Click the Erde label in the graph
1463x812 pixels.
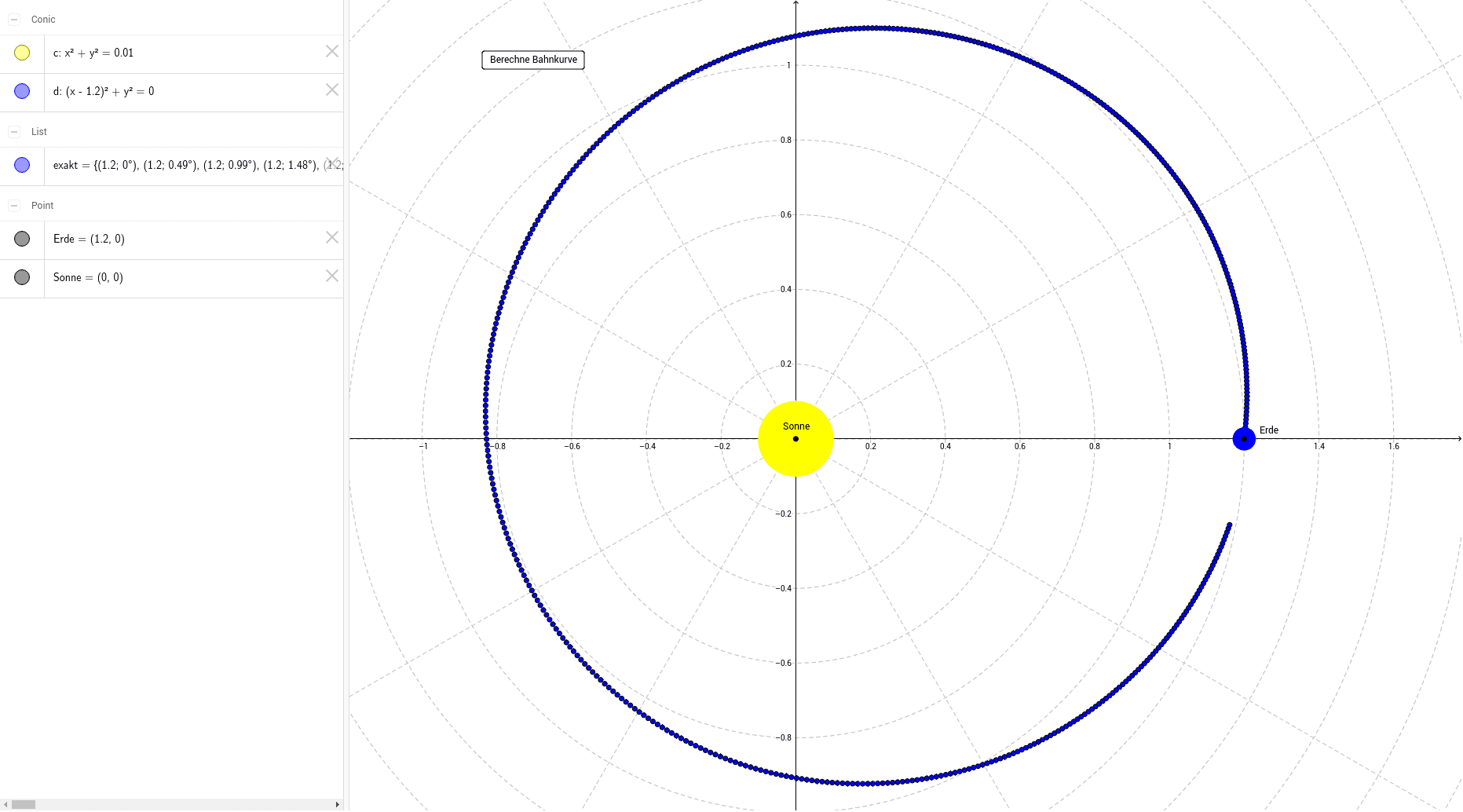click(x=1269, y=430)
